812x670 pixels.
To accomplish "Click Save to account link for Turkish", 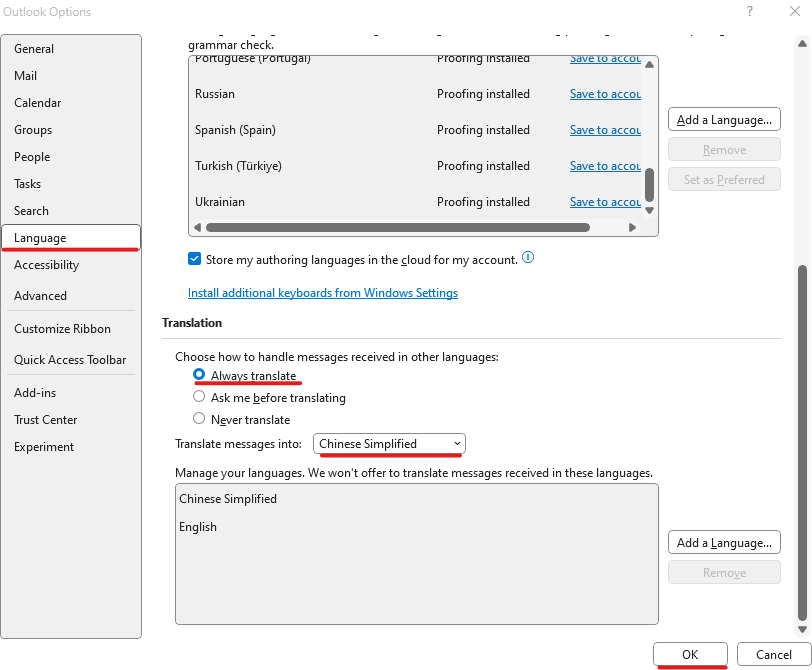I will 605,166.
